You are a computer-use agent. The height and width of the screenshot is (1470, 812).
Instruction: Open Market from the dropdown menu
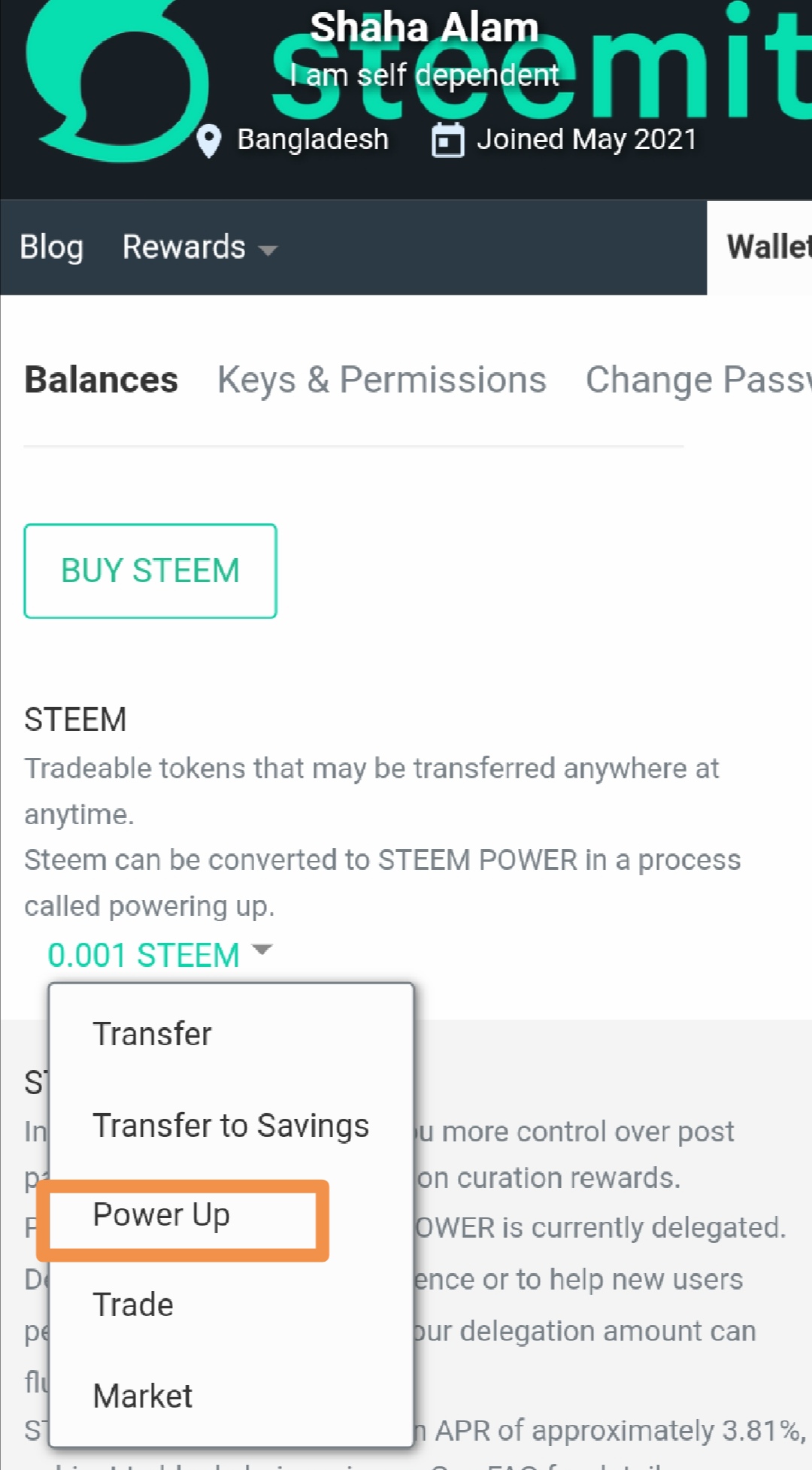pos(143,1396)
